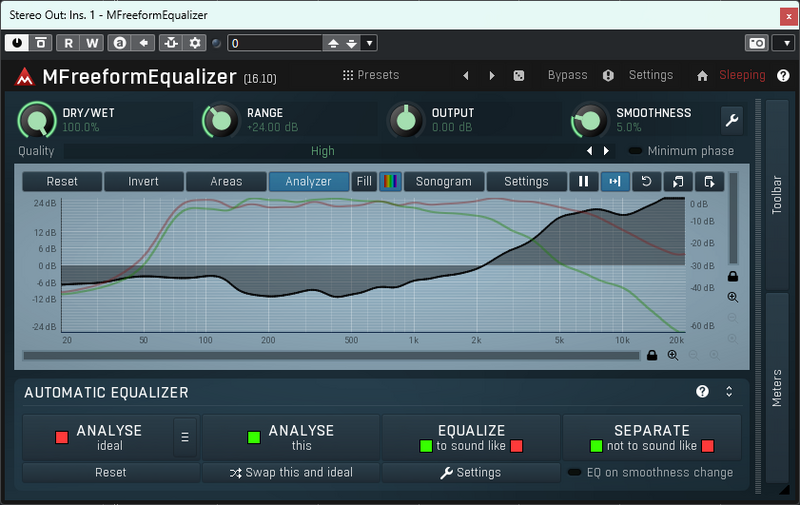Open the host preset dropdown arrow
Screen dimensions: 800x505
369,43
